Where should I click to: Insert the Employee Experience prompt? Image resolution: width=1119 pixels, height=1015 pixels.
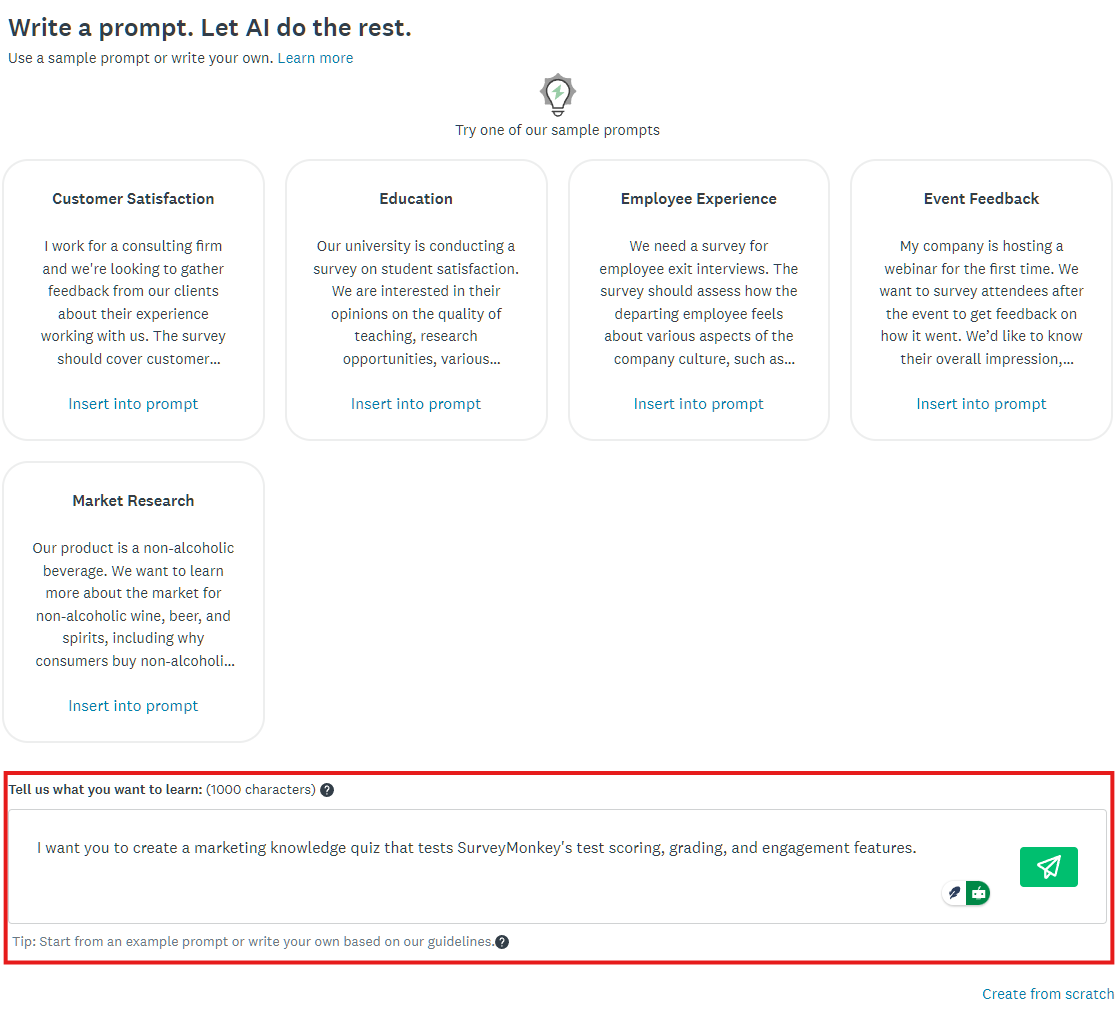pyautogui.click(x=698, y=403)
